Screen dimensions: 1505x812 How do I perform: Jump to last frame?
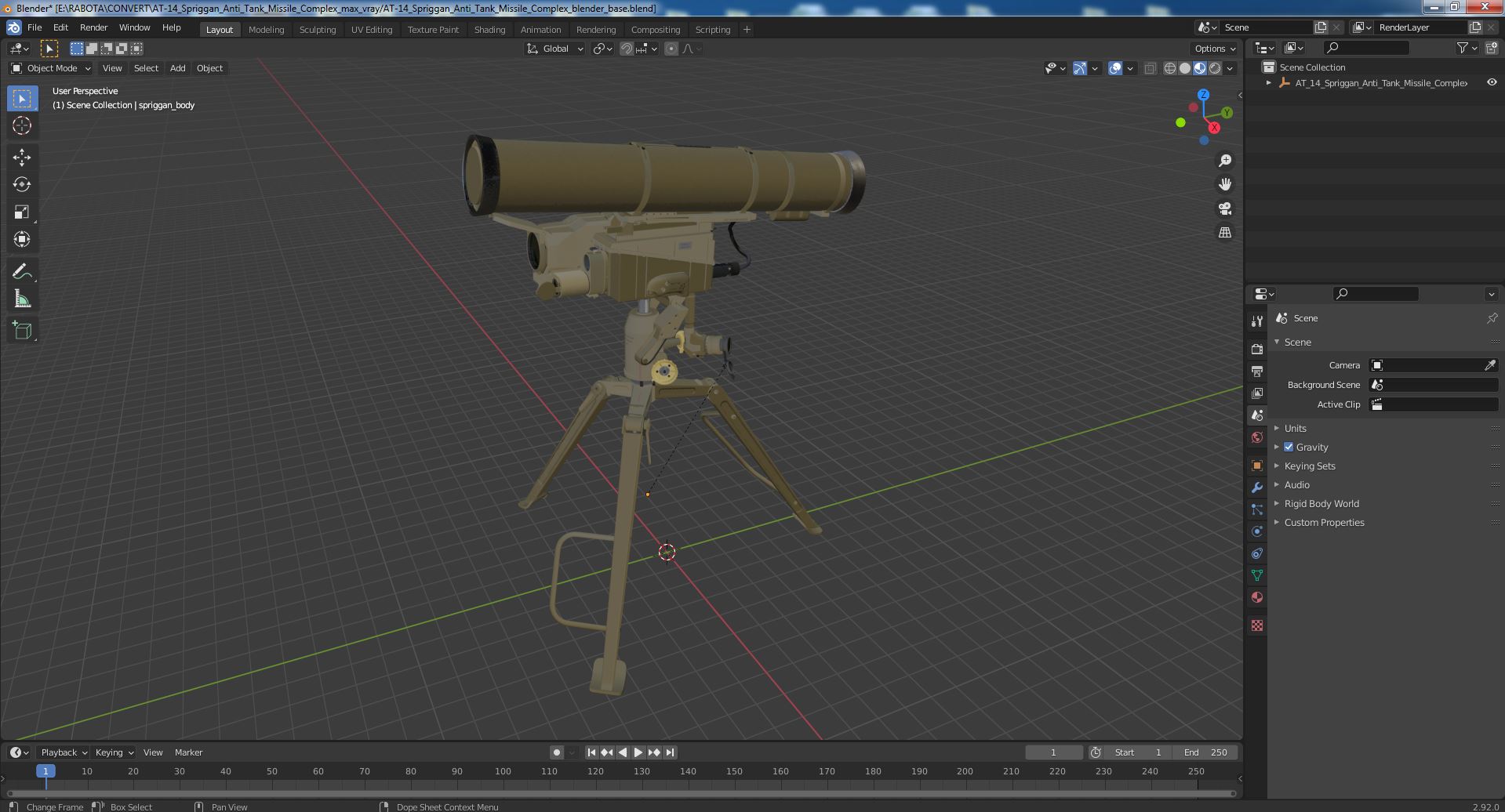(x=670, y=752)
